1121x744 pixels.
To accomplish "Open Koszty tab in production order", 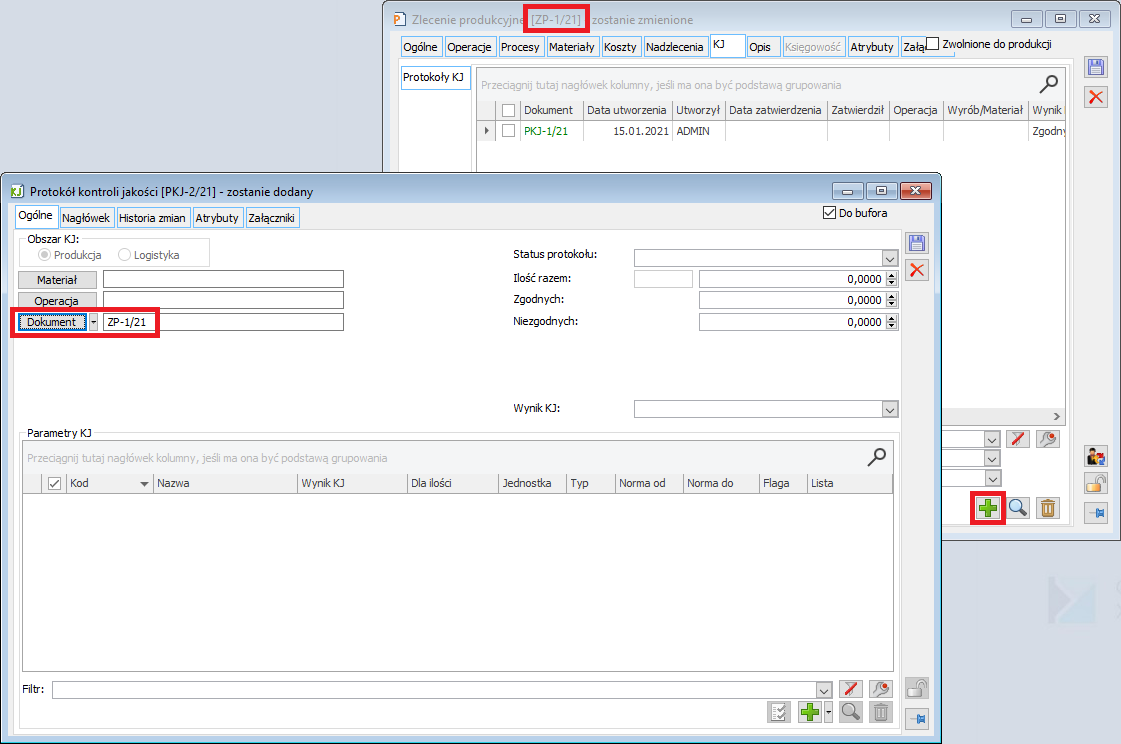I will [620, 47].
